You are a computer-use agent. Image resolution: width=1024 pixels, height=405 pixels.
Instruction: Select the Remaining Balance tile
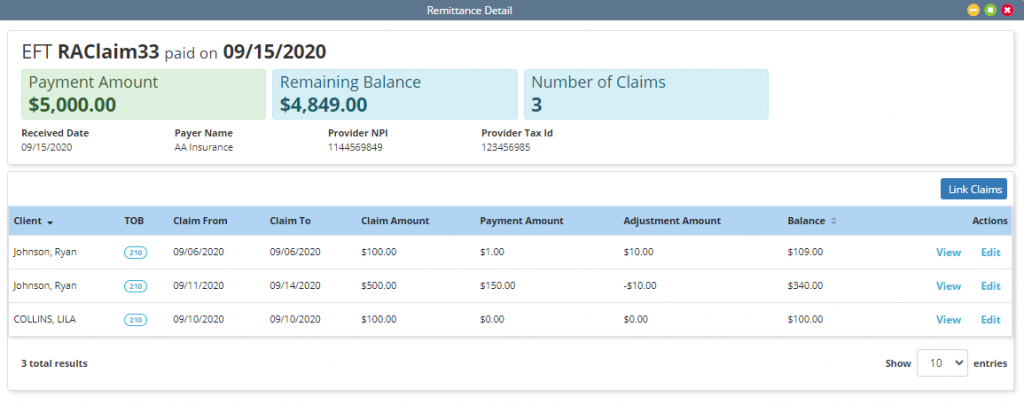tap(395, 94)
